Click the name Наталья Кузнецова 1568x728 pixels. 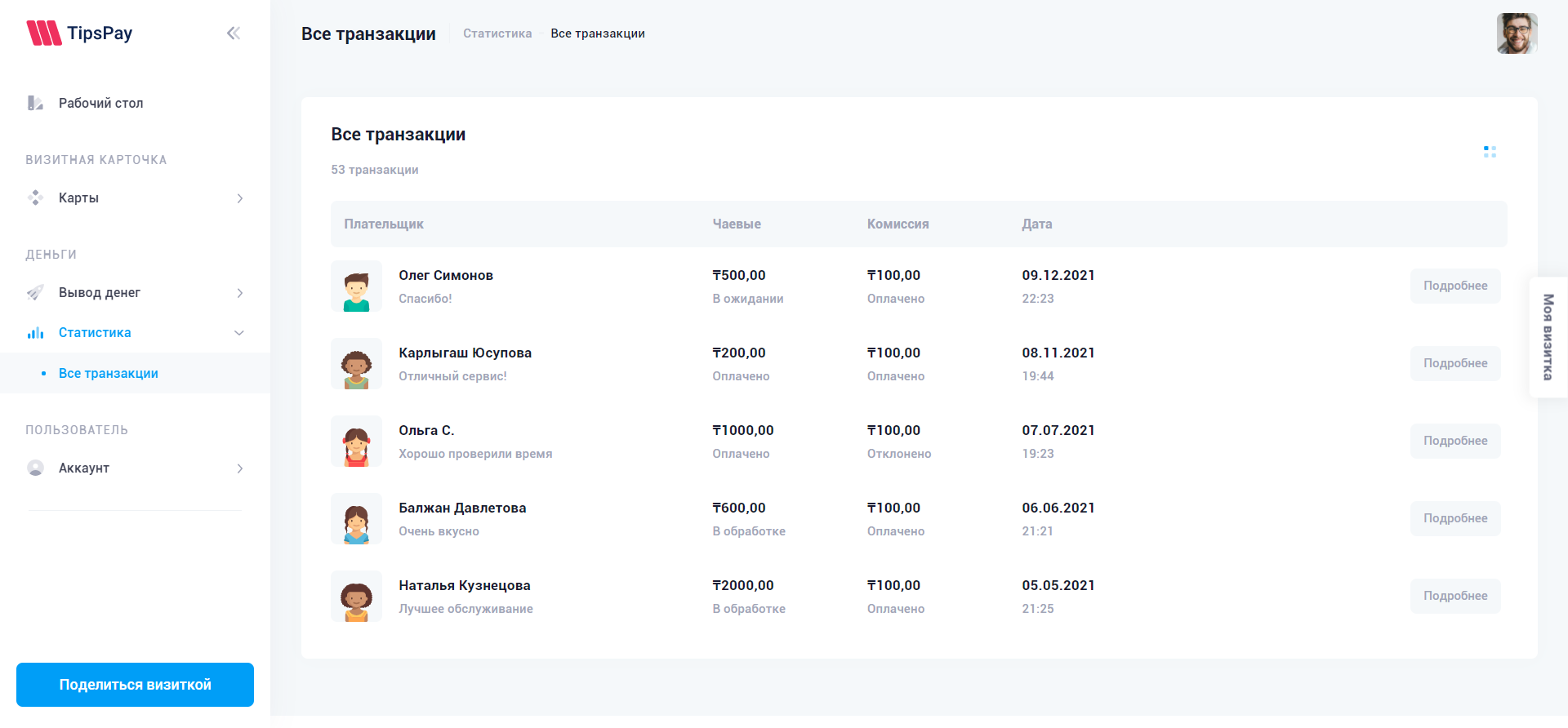coord(465,585)
